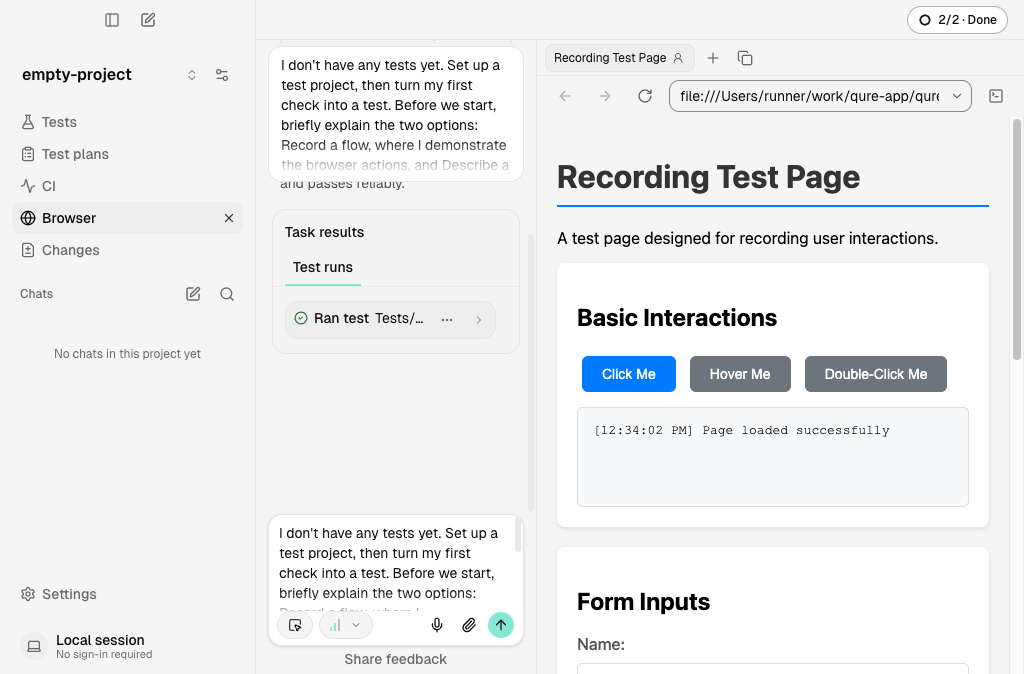Open the console panel icon right of URL
The image size is (1024, 674).
995,96
